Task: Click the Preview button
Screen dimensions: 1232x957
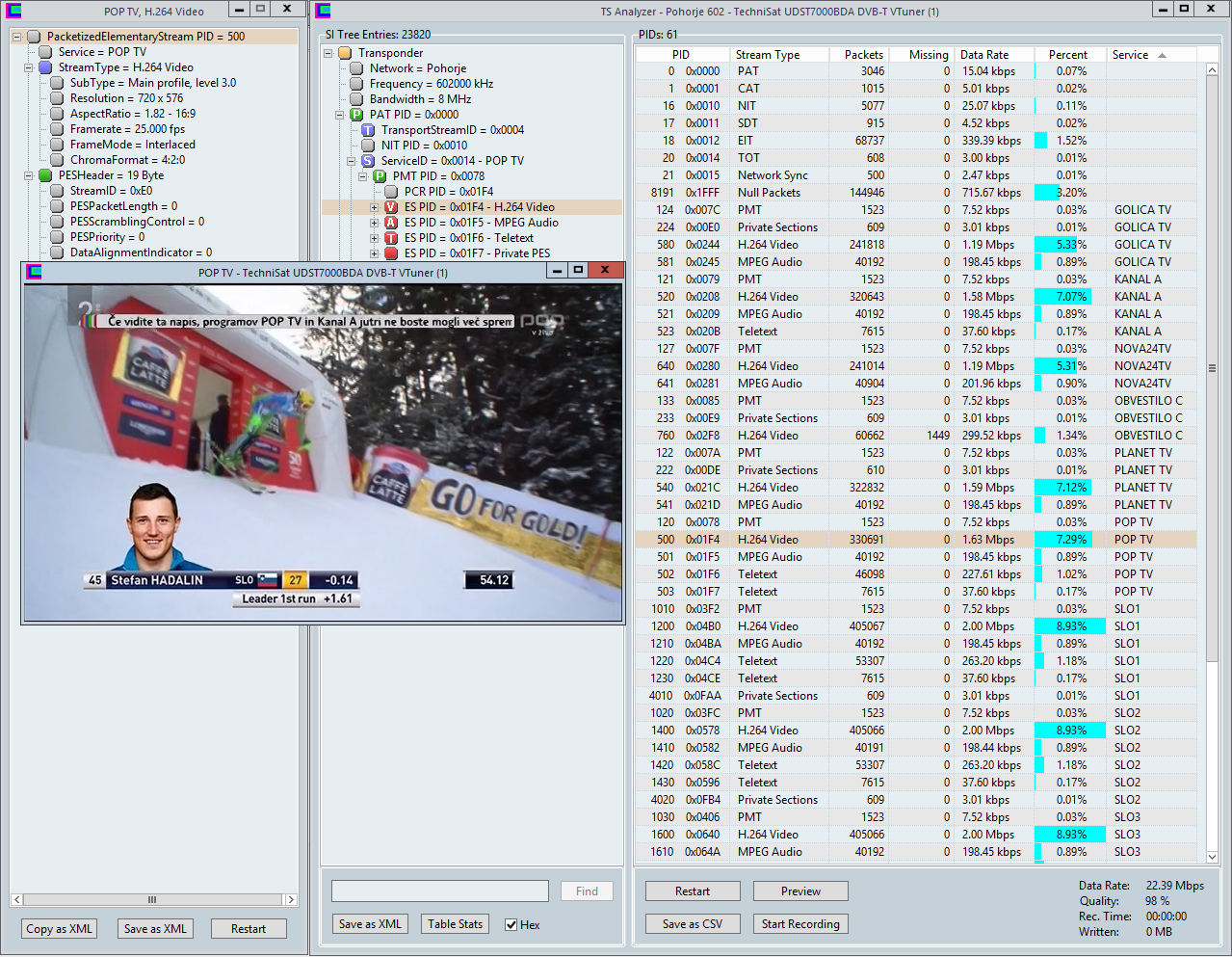Action: point(800,891)
